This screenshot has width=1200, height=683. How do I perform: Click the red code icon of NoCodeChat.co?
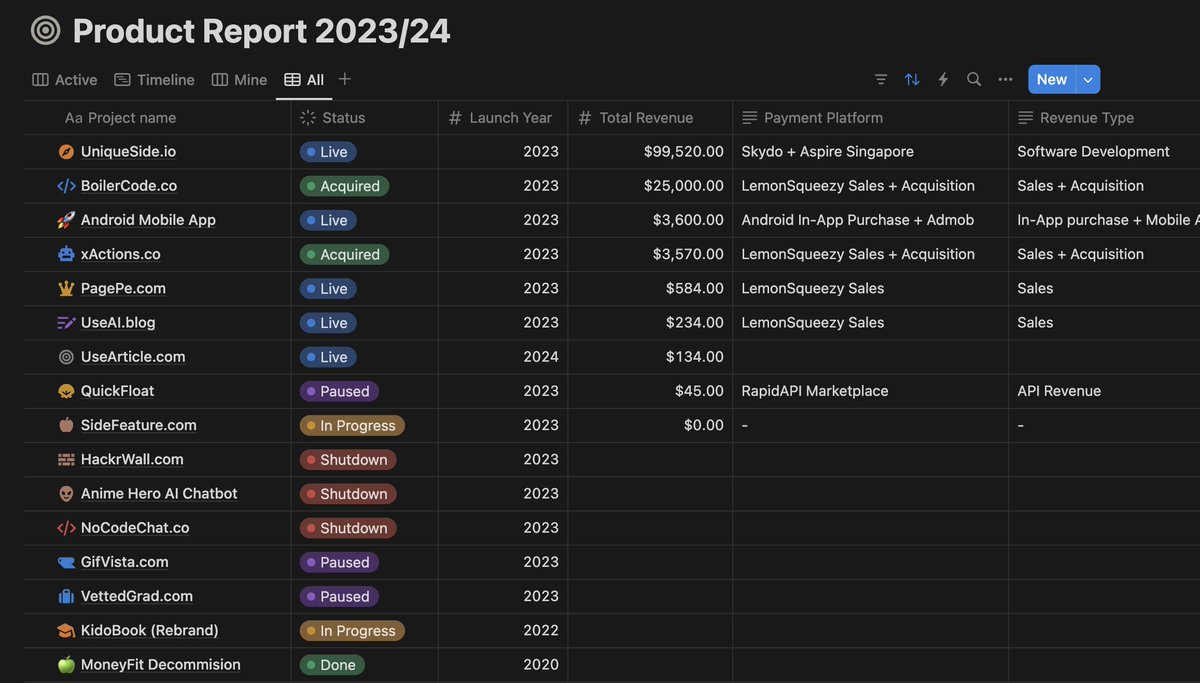[x=66, y=528]
